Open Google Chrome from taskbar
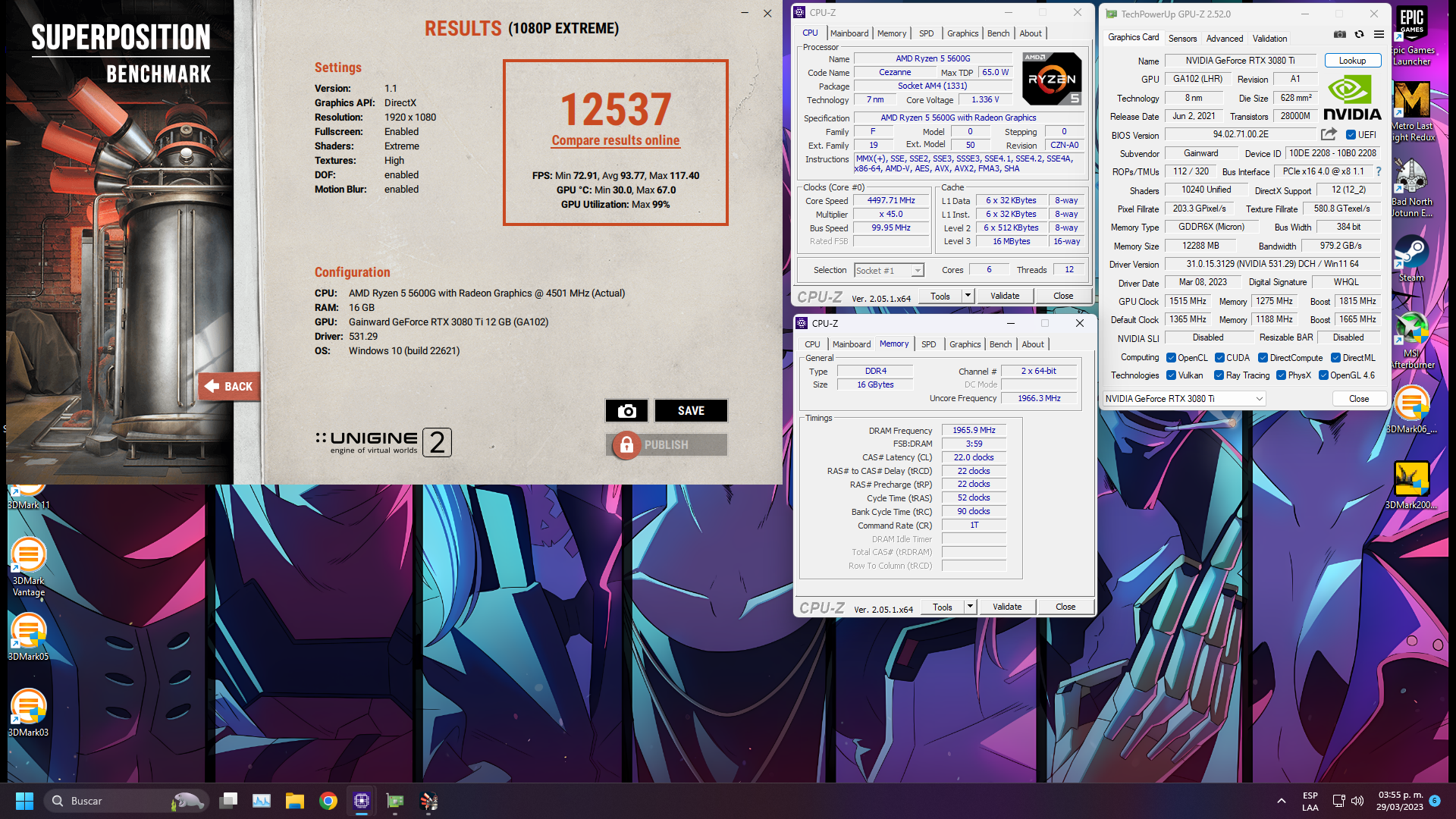Image resolution: width=1456 pixels, height=819 pixels. pyautogui.click(x=328, y=801)
